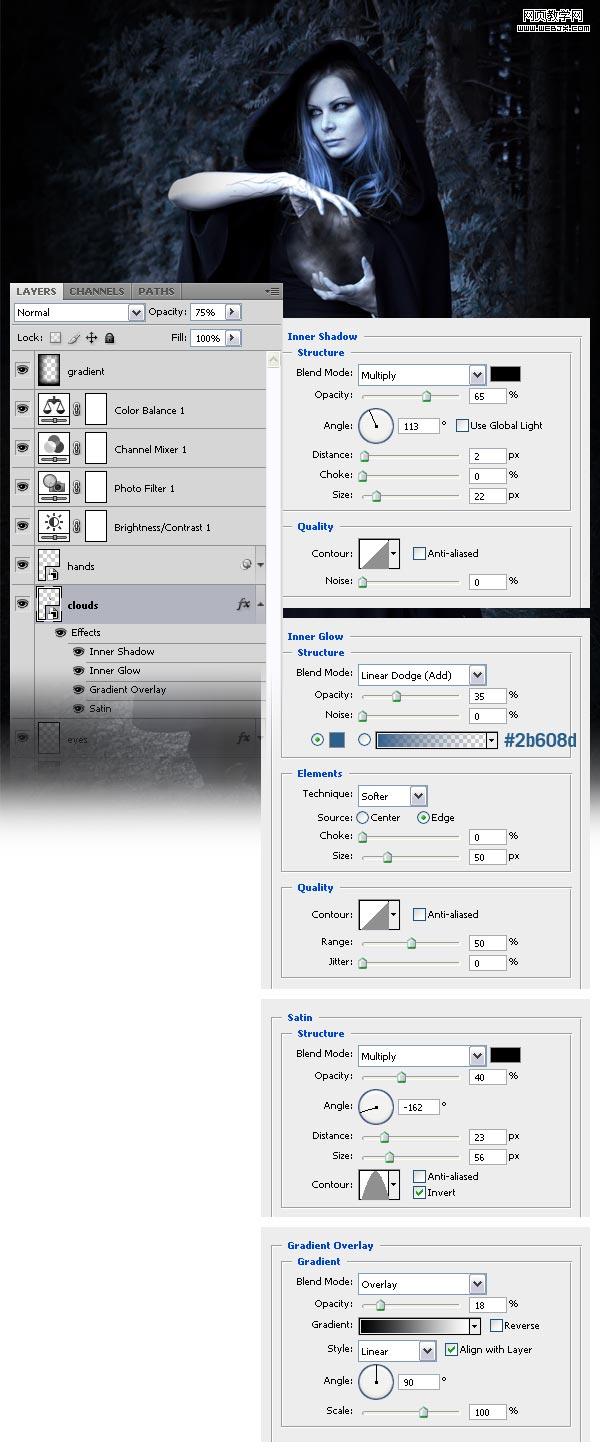Hide the Gradient Overlay effect
600x1450 pixels.
coord(79,689)
